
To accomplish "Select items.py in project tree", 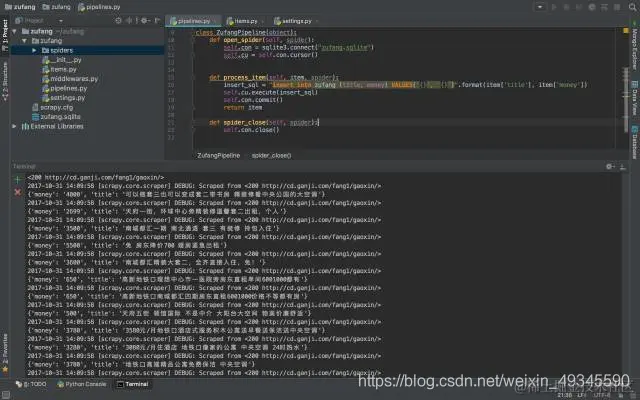I will (x=59, y=69).
